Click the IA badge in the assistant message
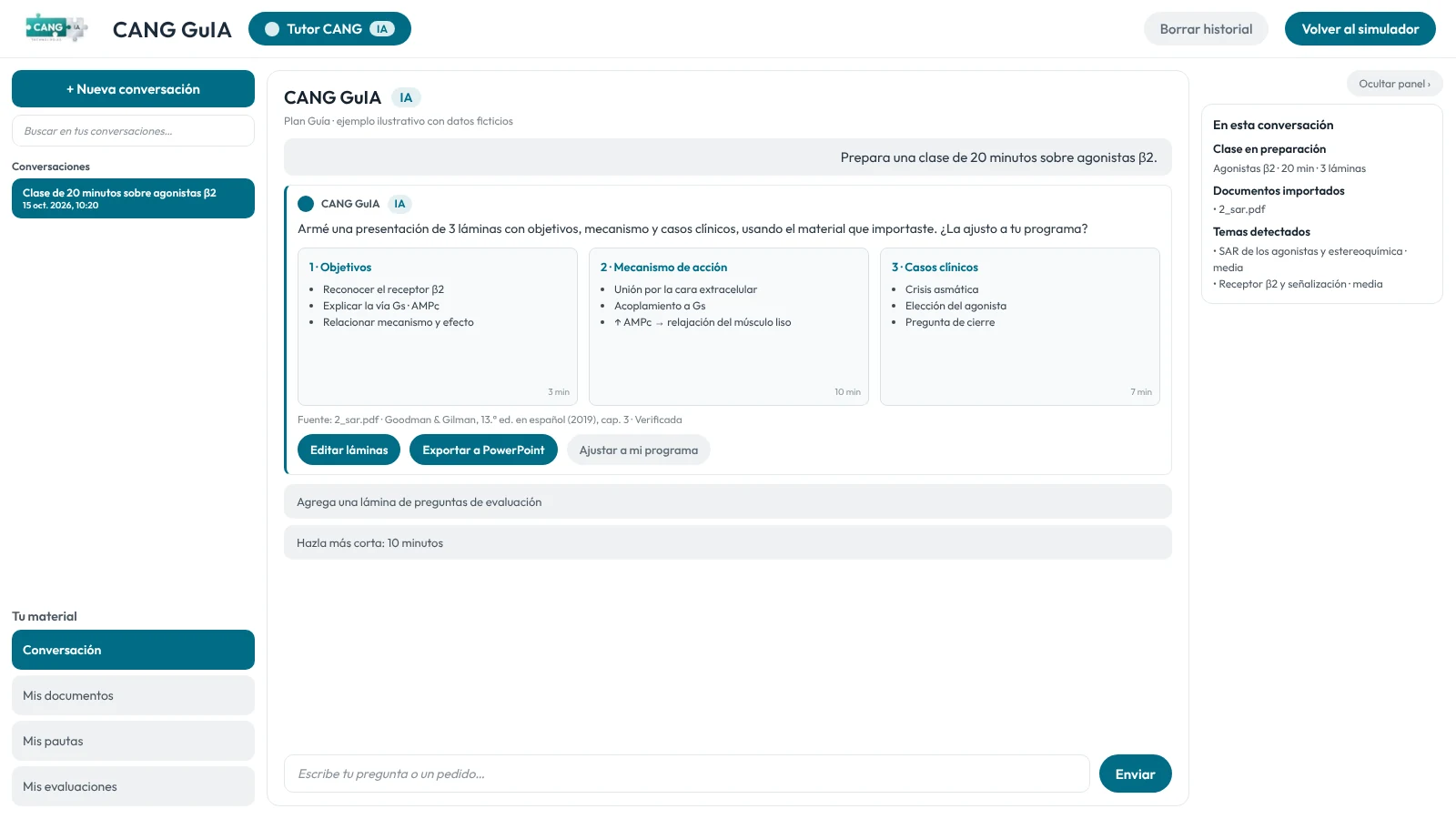1456x819 pixels. [x=399, y=204]
